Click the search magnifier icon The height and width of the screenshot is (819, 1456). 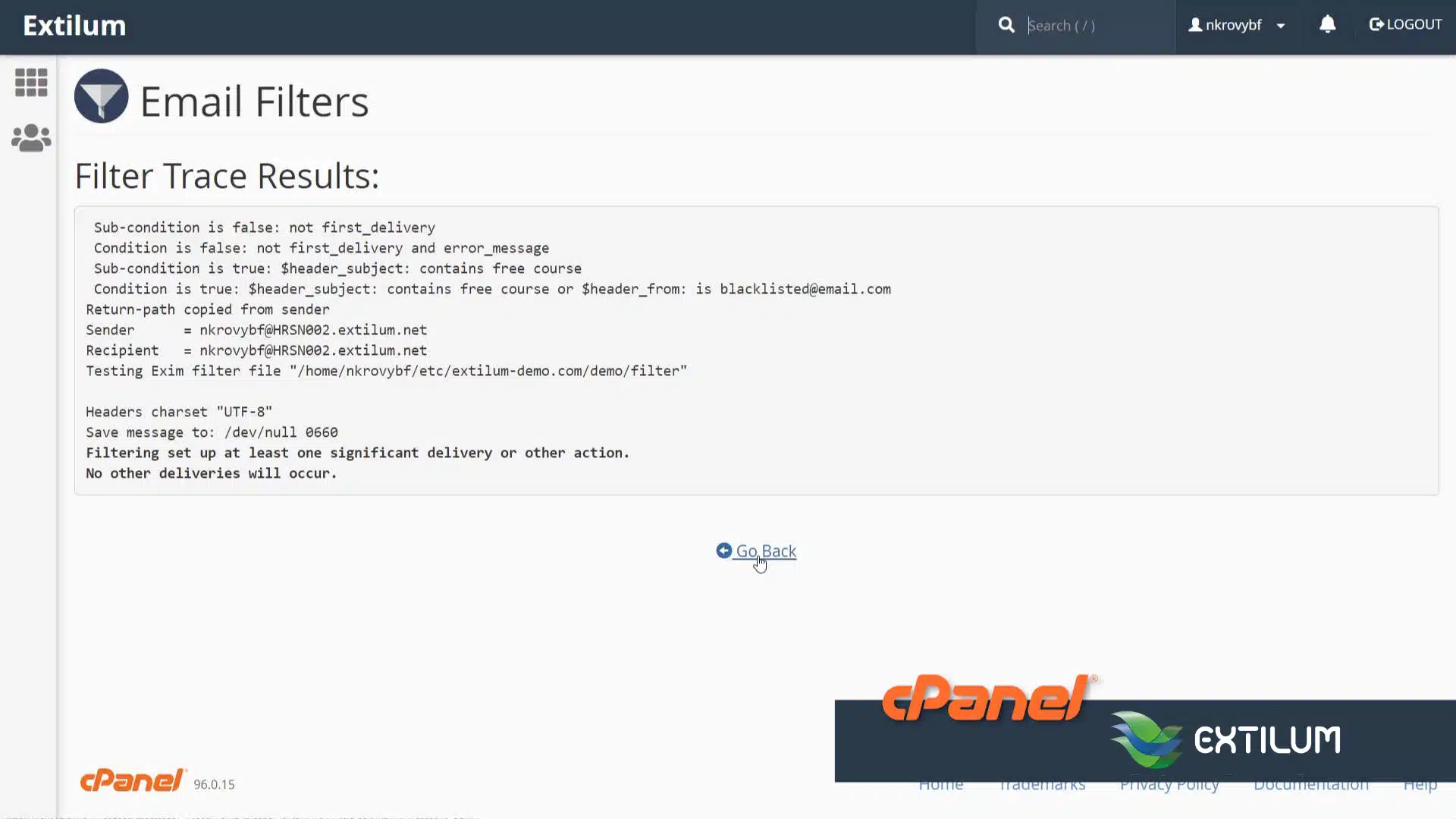(x=1006, y=25)
